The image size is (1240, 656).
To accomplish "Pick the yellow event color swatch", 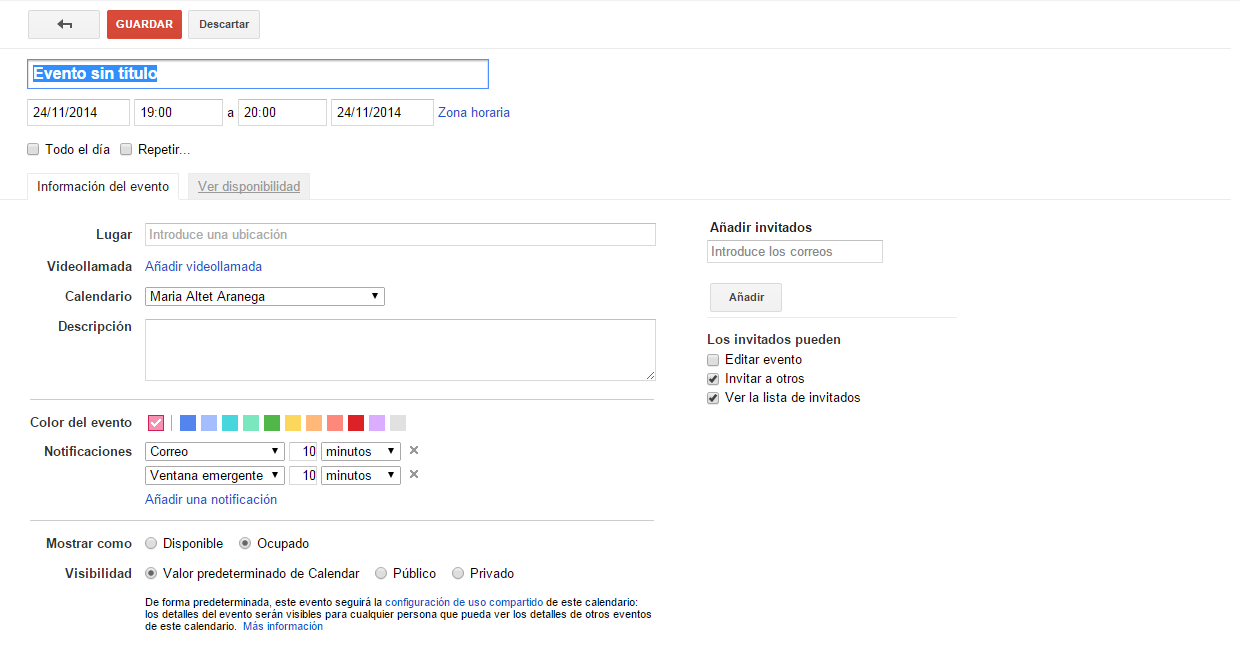I will [x=293, y=423].
